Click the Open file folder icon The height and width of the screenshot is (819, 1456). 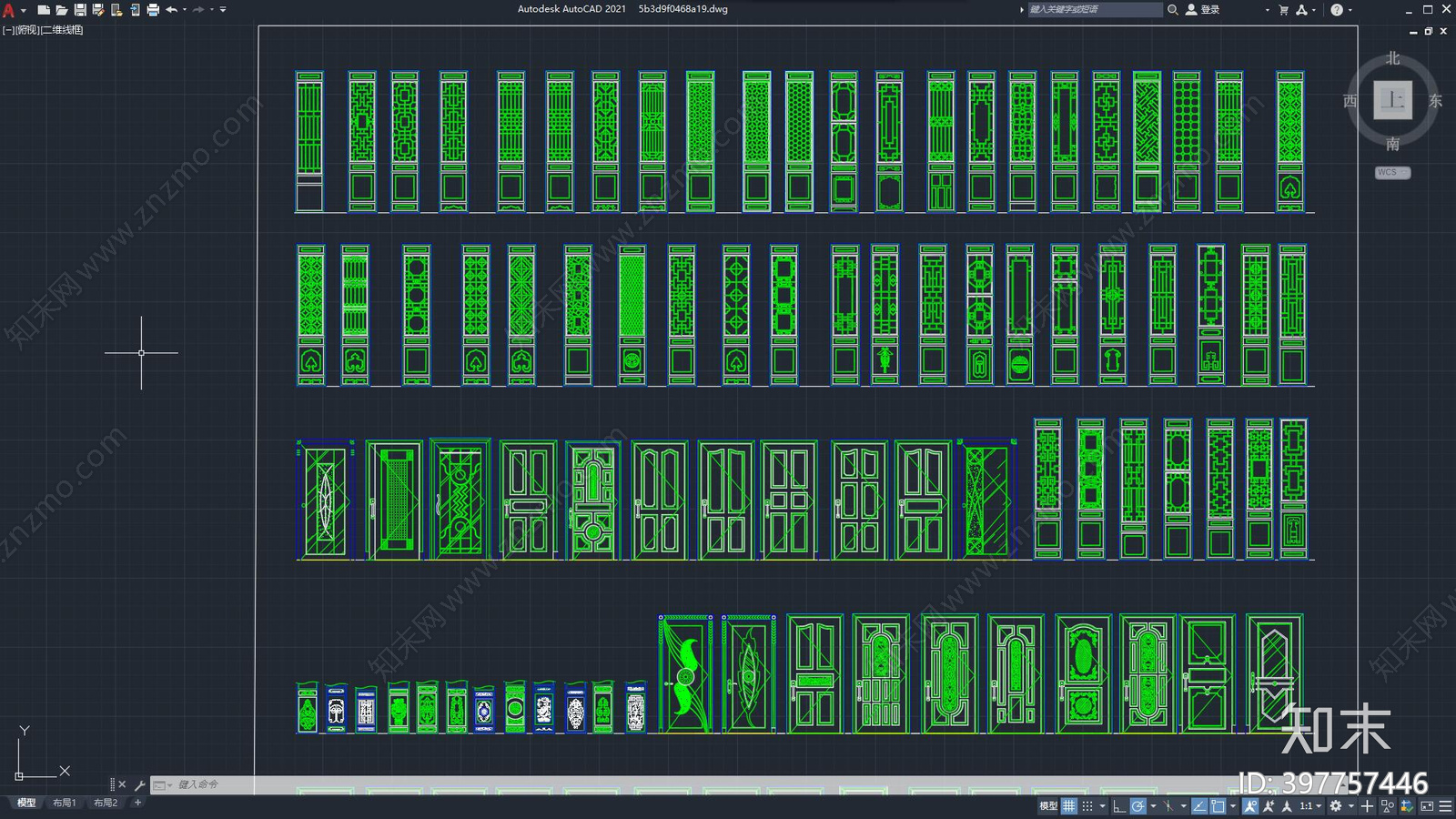pos(61,10)
